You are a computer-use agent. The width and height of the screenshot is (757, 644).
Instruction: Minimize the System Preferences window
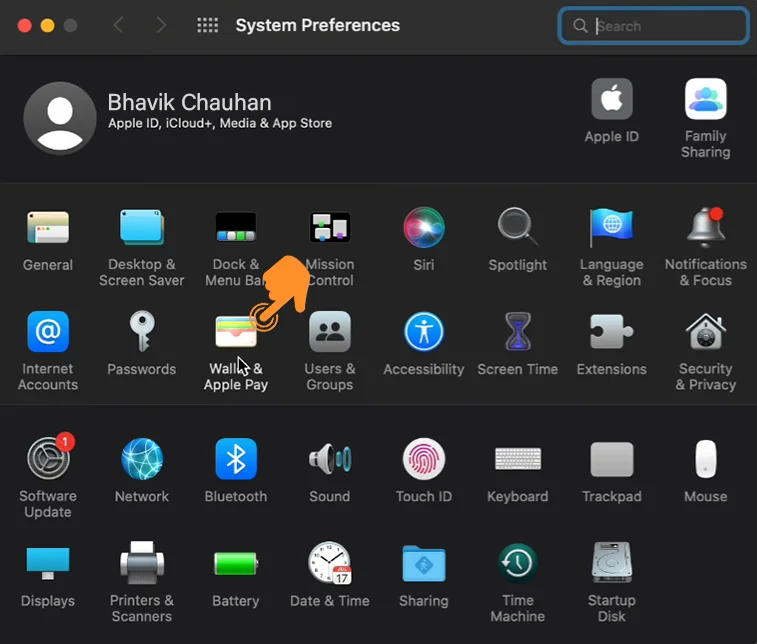pyautogui.click(x=47, y=25)
